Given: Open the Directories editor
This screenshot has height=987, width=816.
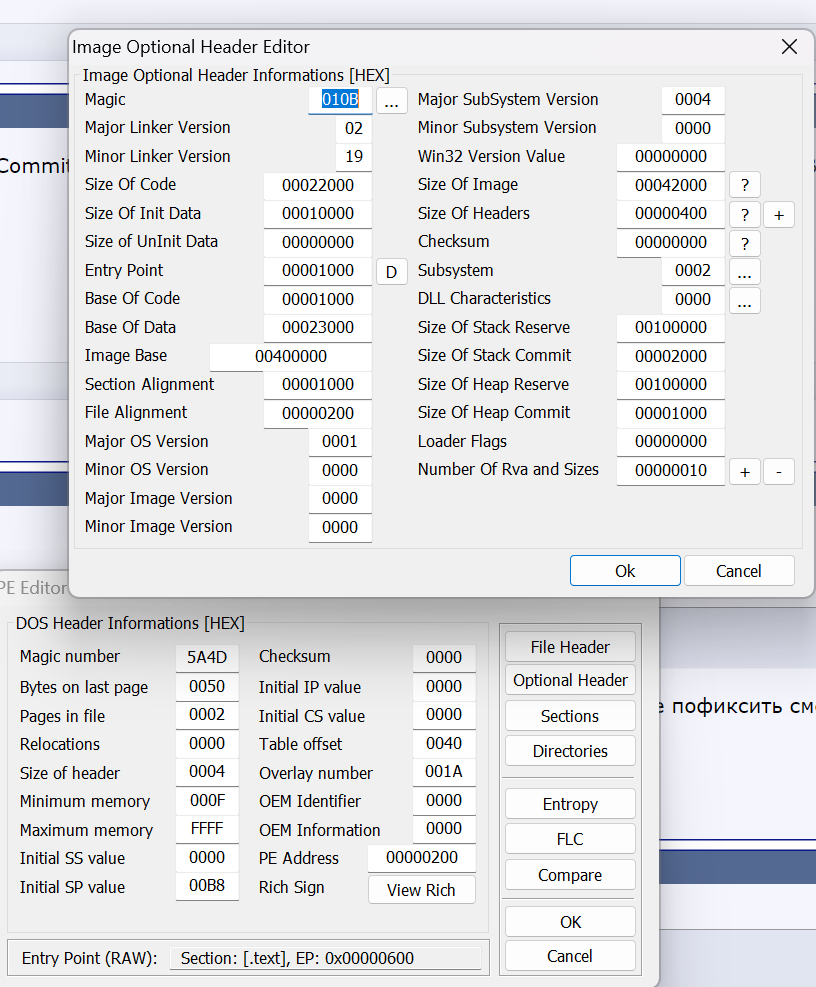Looking at the screenshot, I should click(x=570, y=751).
